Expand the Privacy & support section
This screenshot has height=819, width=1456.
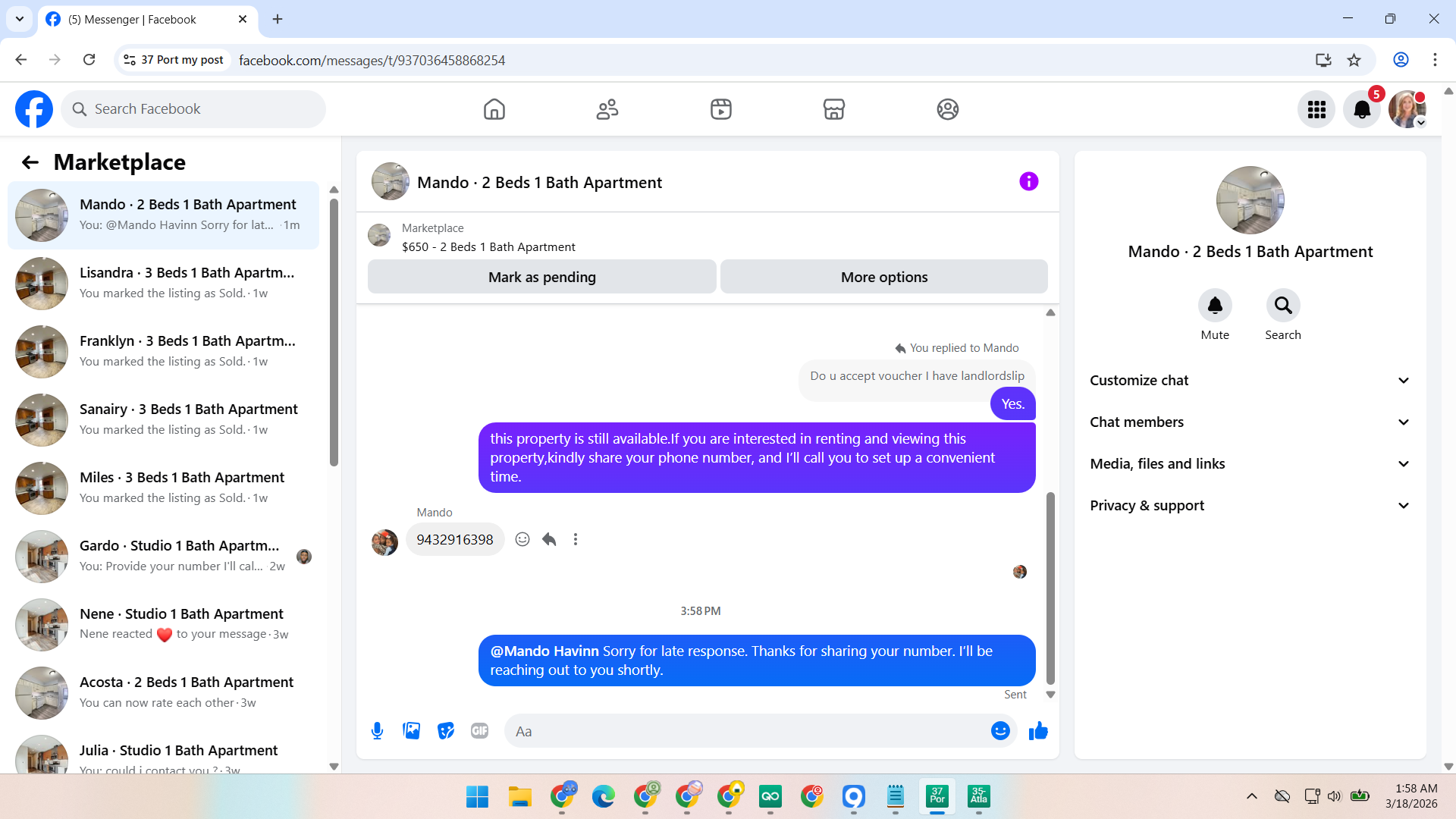tap(1250, 506)
